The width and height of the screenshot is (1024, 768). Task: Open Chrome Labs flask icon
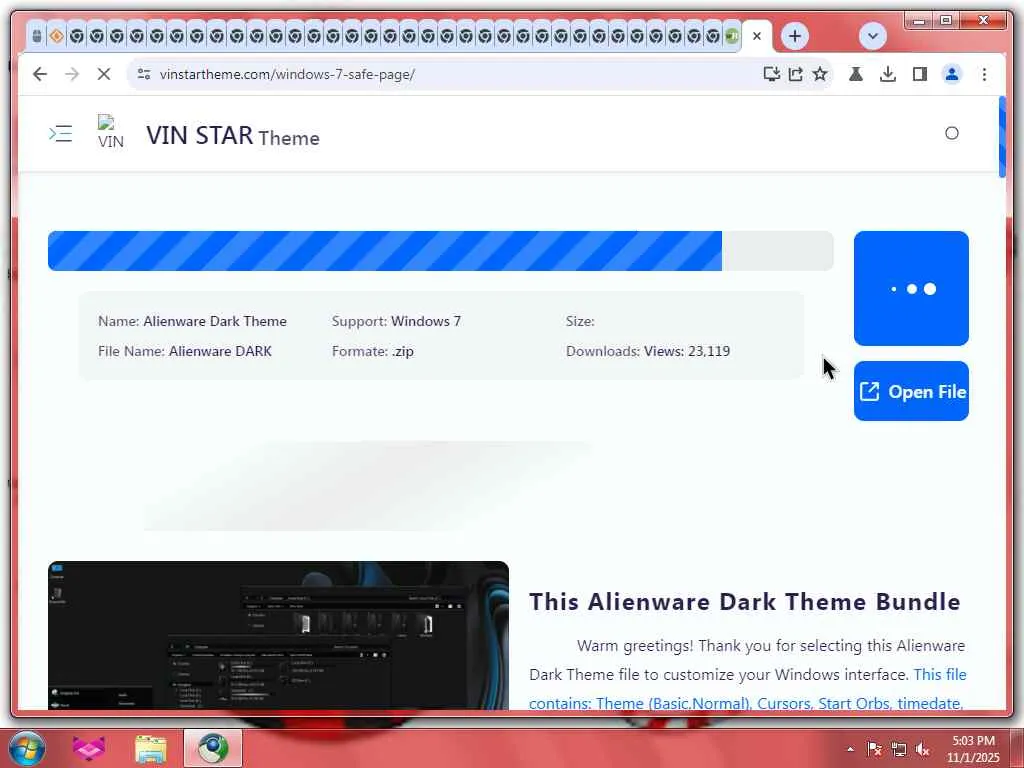856,74
